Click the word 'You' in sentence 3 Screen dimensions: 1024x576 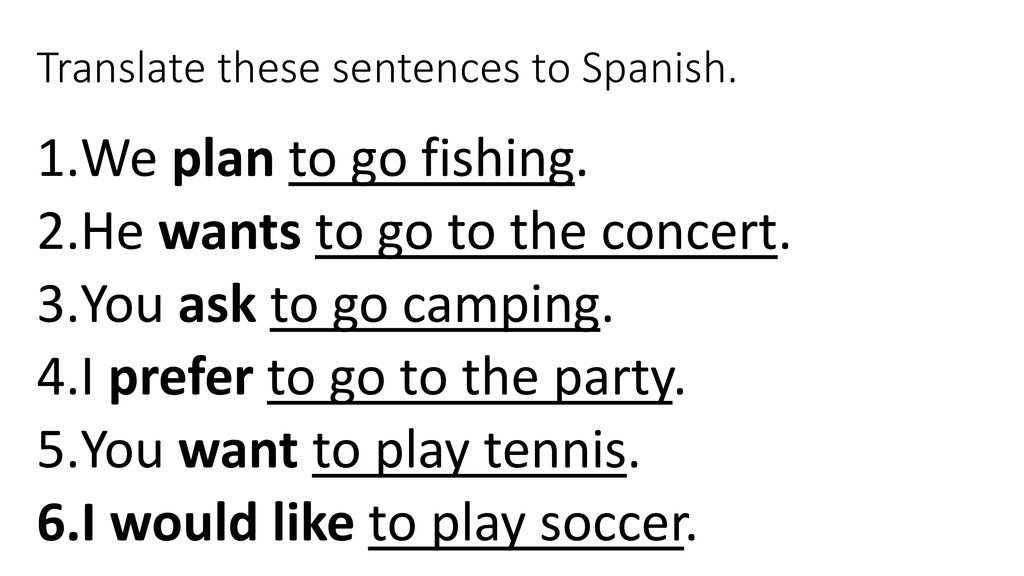[123, 306]
